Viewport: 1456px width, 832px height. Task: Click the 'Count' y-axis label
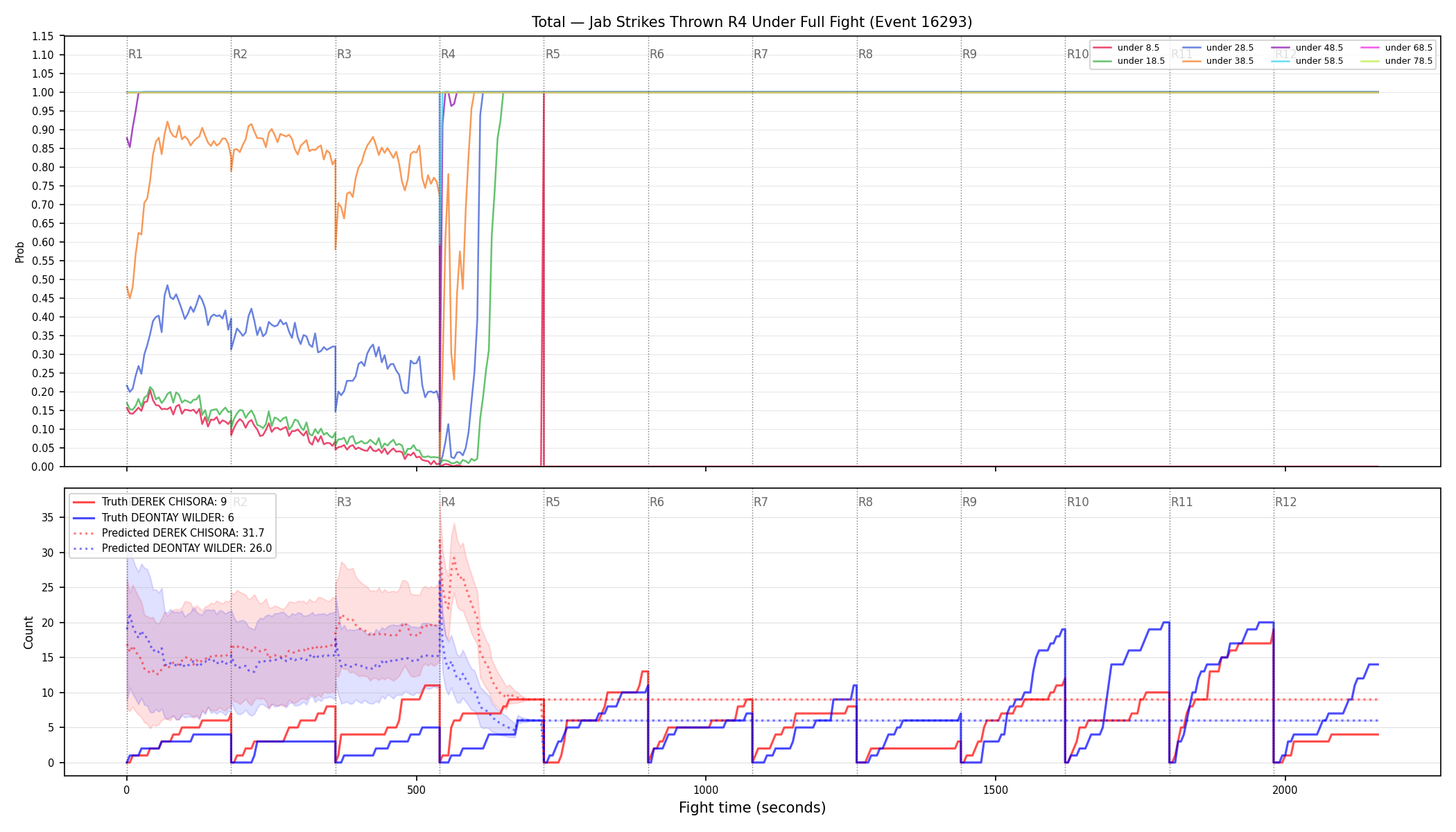click(x=28, y=632)
